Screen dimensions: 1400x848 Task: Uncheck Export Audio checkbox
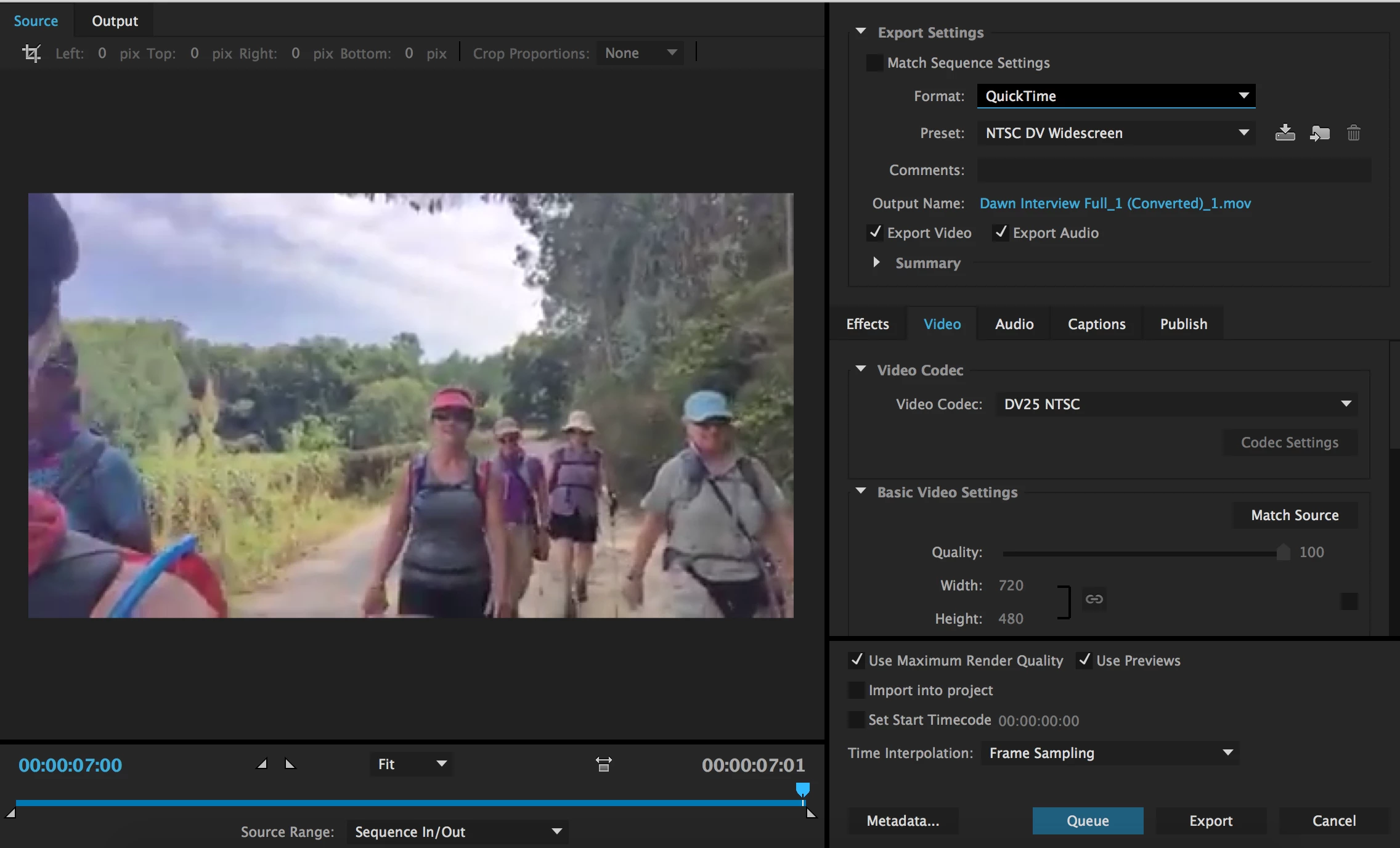(x=1001, y=232)
